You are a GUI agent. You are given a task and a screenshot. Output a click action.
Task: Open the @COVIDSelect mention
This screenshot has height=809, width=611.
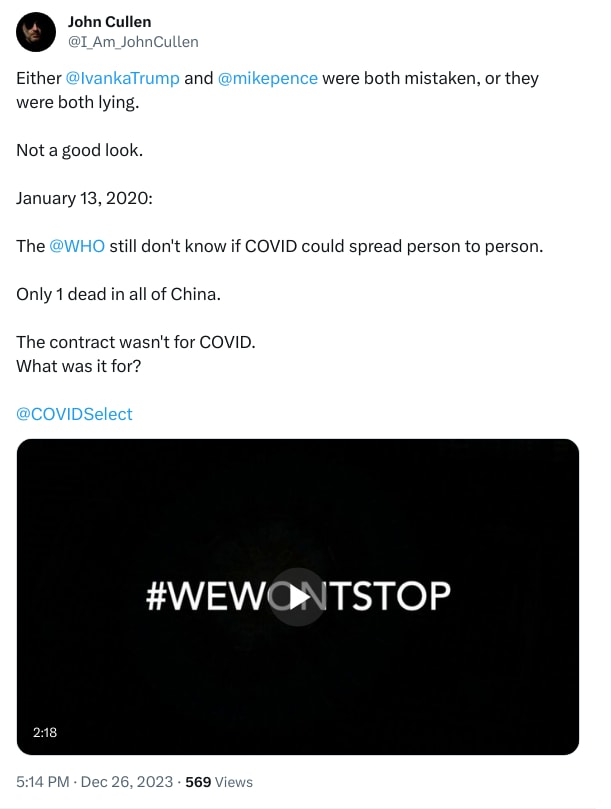click(74, 414)
